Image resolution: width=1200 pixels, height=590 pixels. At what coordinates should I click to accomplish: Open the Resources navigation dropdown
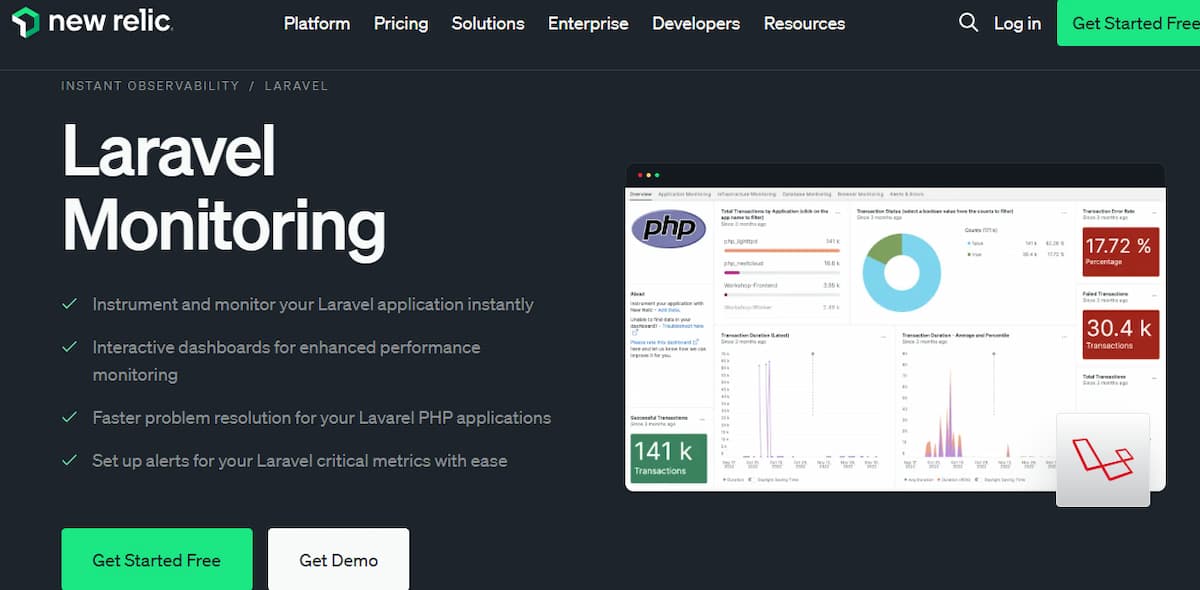804,23
